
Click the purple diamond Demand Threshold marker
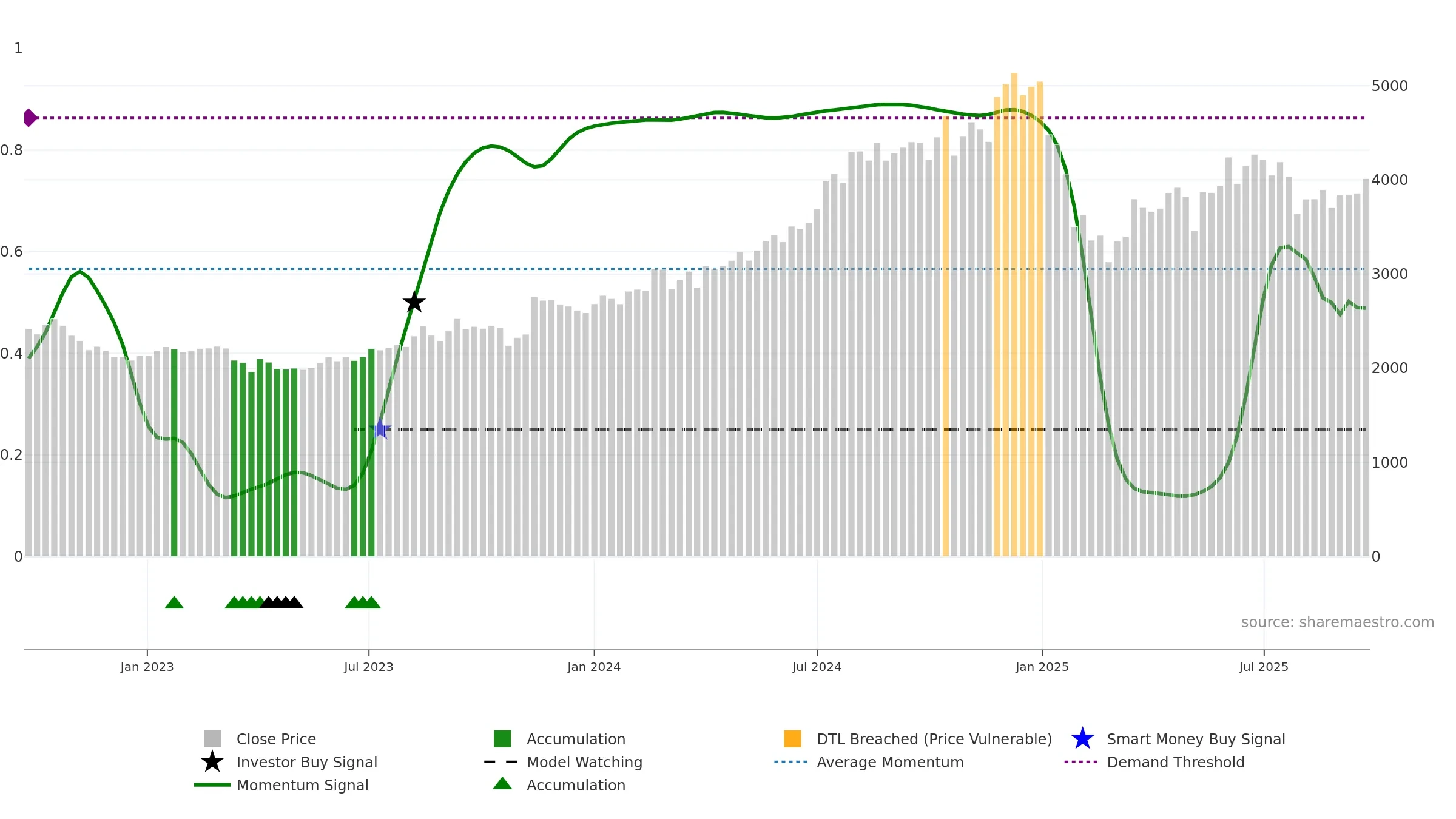(x=30, y=118)
